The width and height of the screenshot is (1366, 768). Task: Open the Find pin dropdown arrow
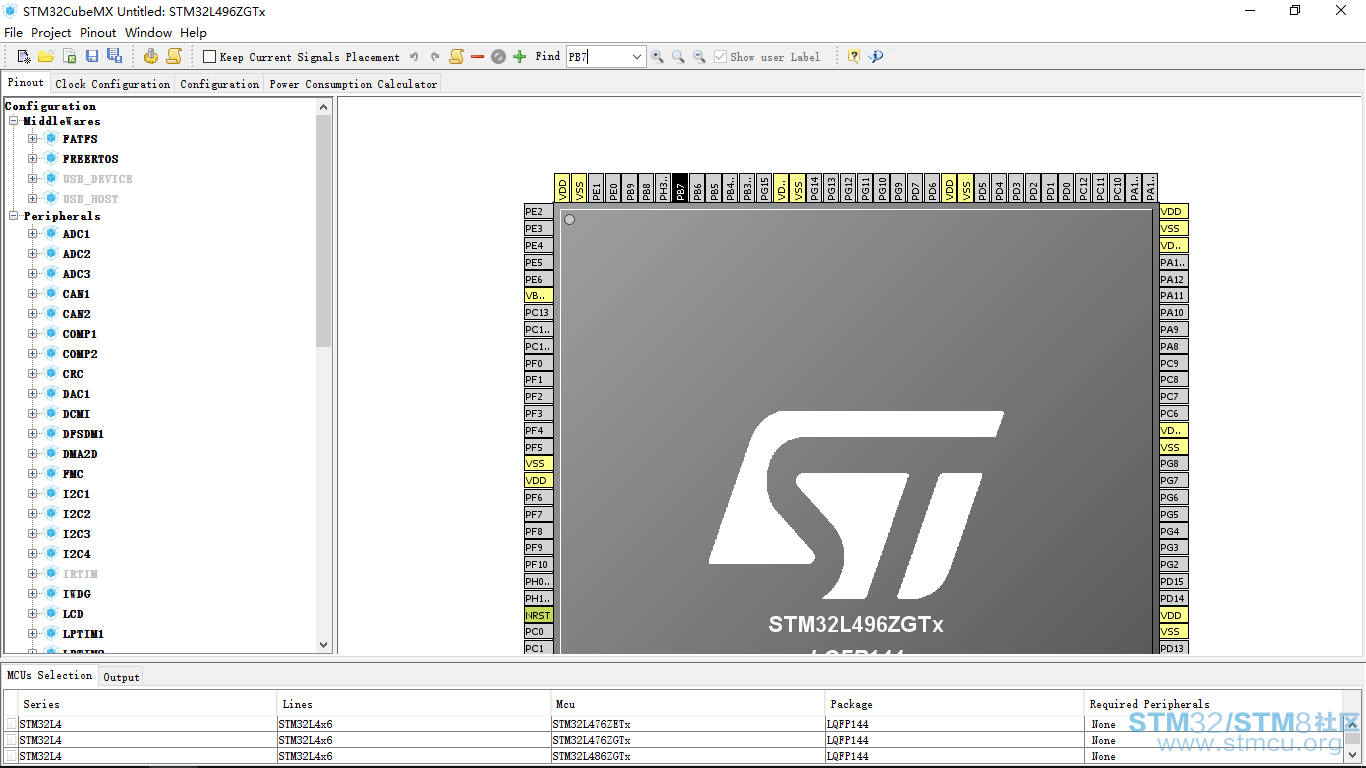[x=637, y=57]
